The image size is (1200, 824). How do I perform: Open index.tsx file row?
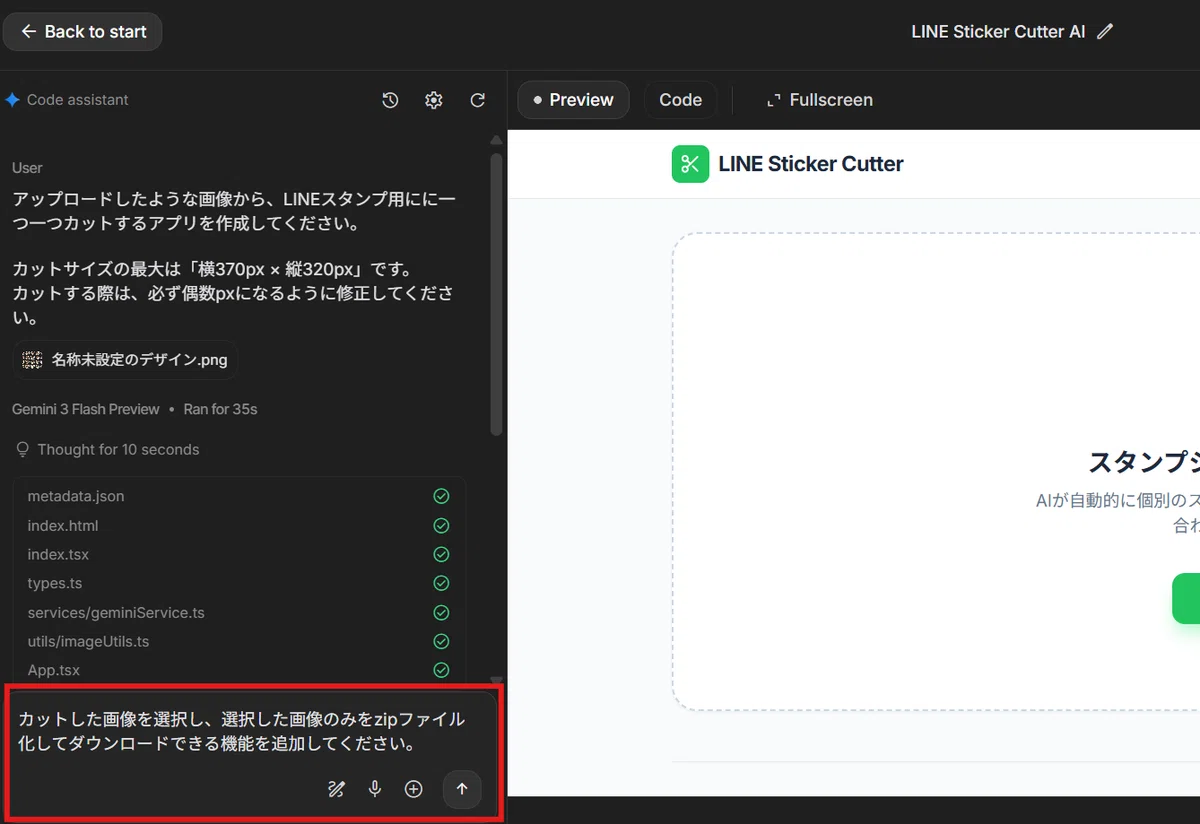click(x=239, y=554)
